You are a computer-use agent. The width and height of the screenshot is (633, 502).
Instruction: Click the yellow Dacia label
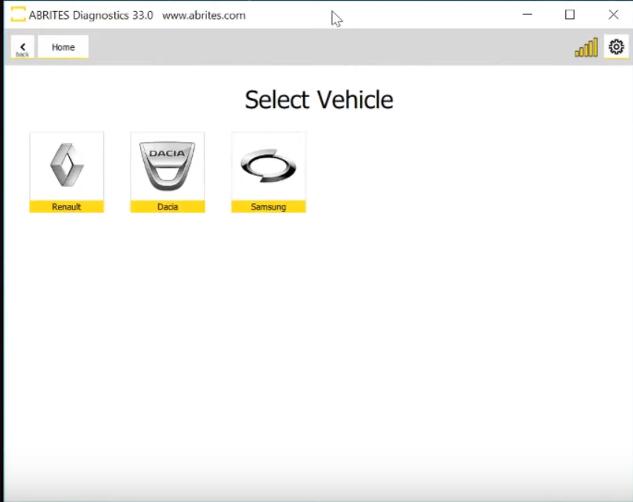click(167, 207)
